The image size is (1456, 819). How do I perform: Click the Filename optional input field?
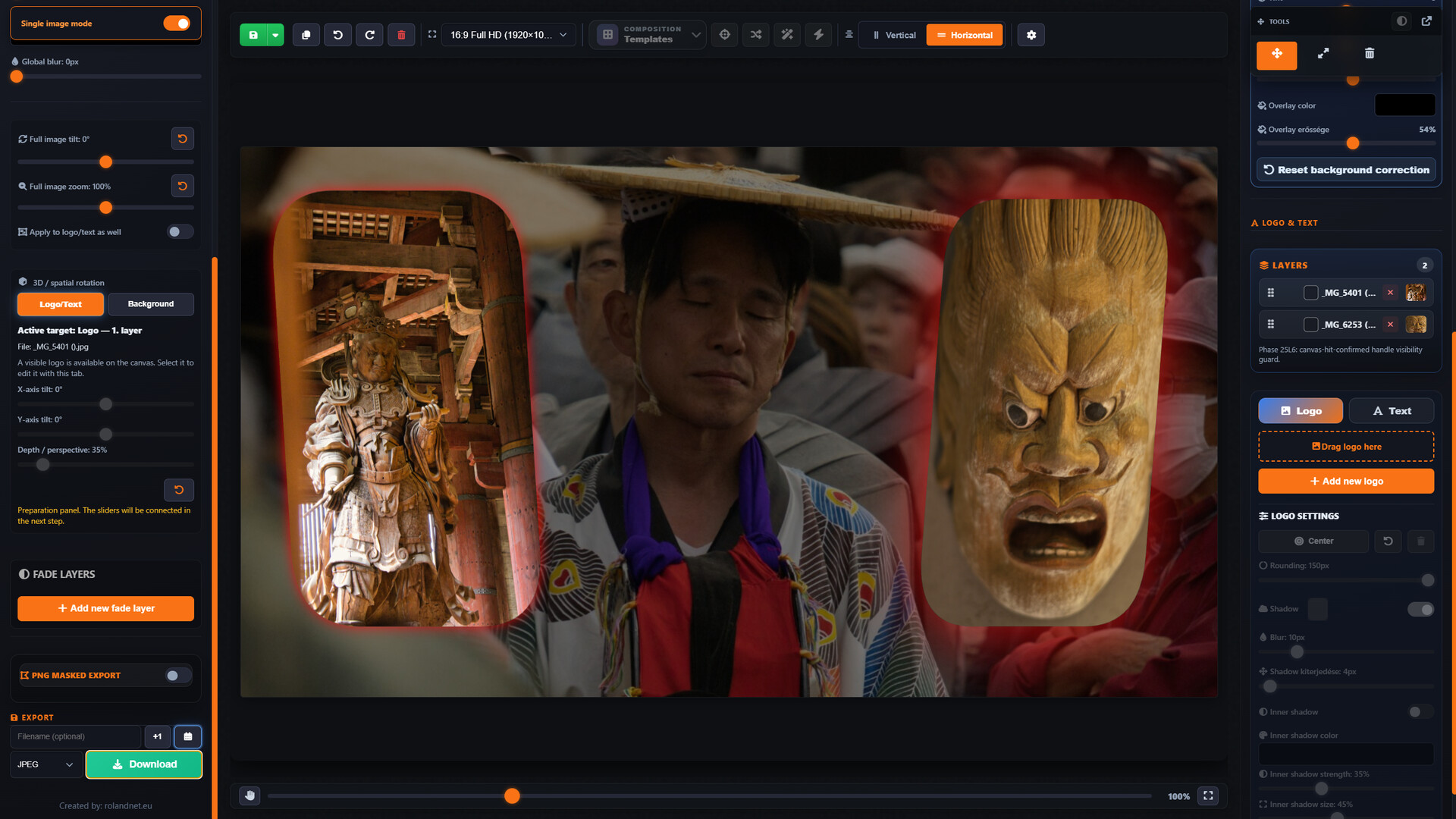[x=76, y=736]
